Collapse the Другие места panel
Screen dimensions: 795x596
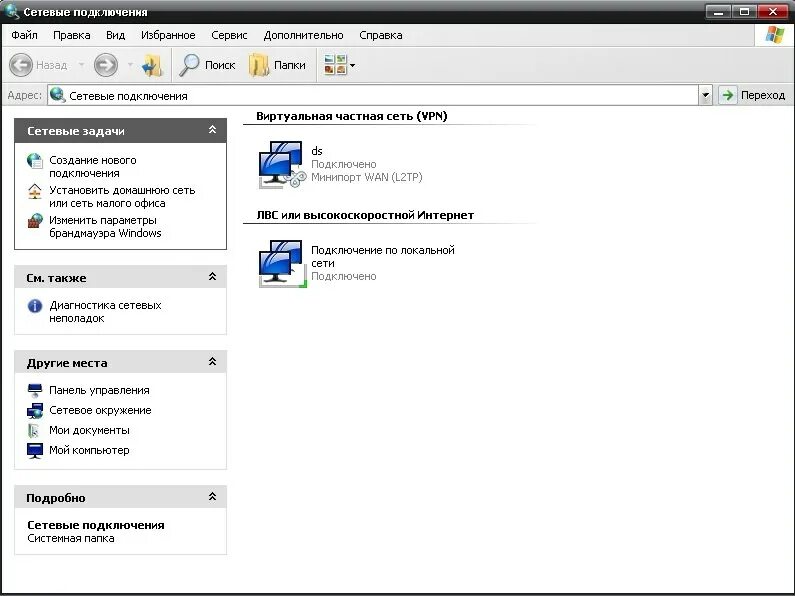click(x=212, y=362)
